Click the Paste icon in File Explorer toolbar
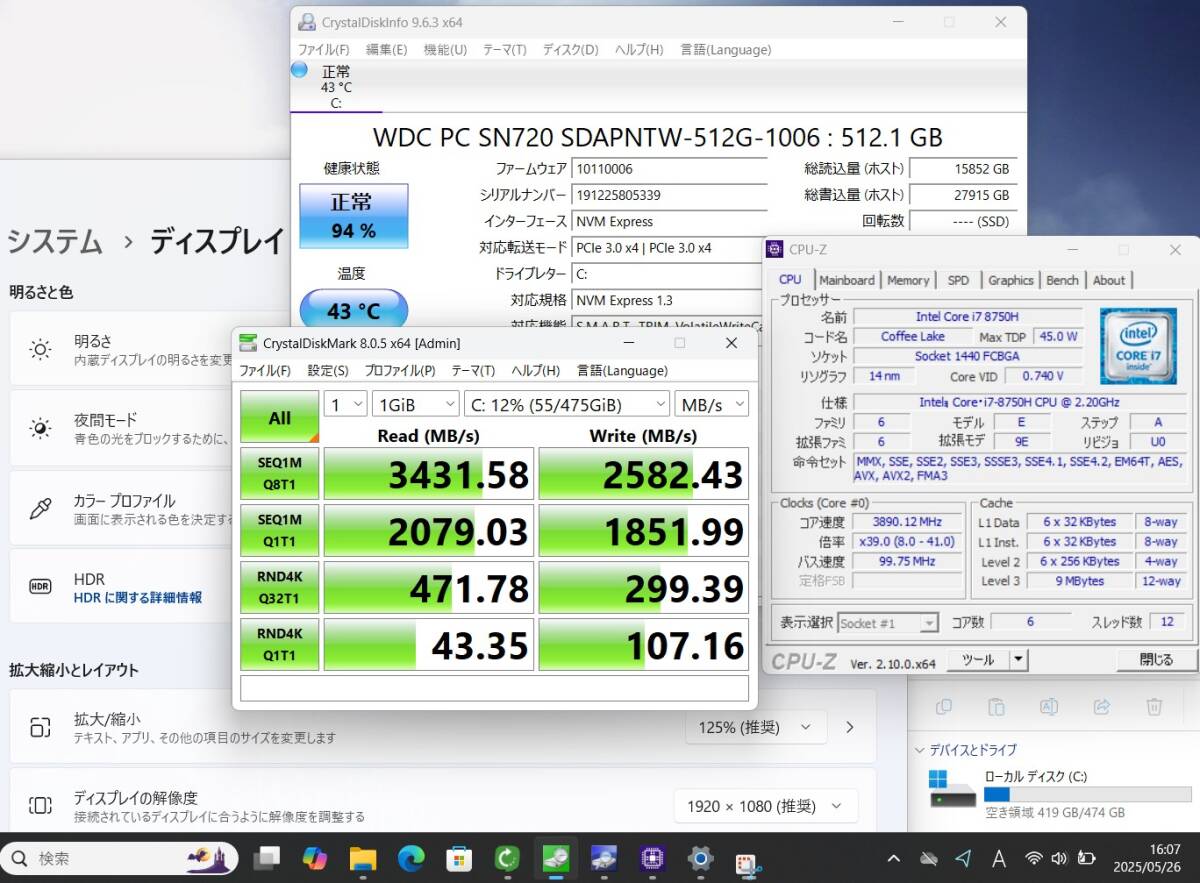The image size is (1200, 883). 996,707
